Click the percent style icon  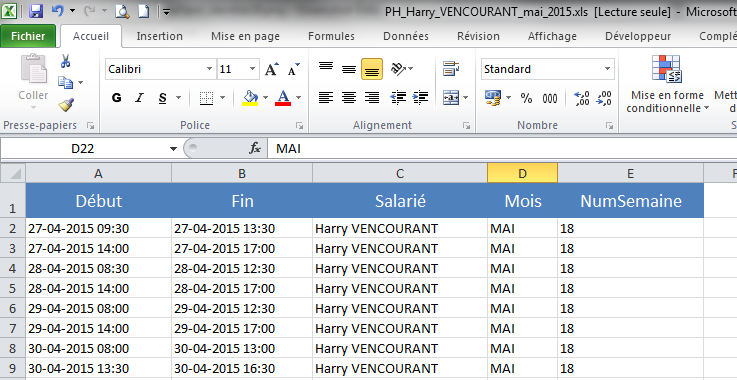click(526, 98)
